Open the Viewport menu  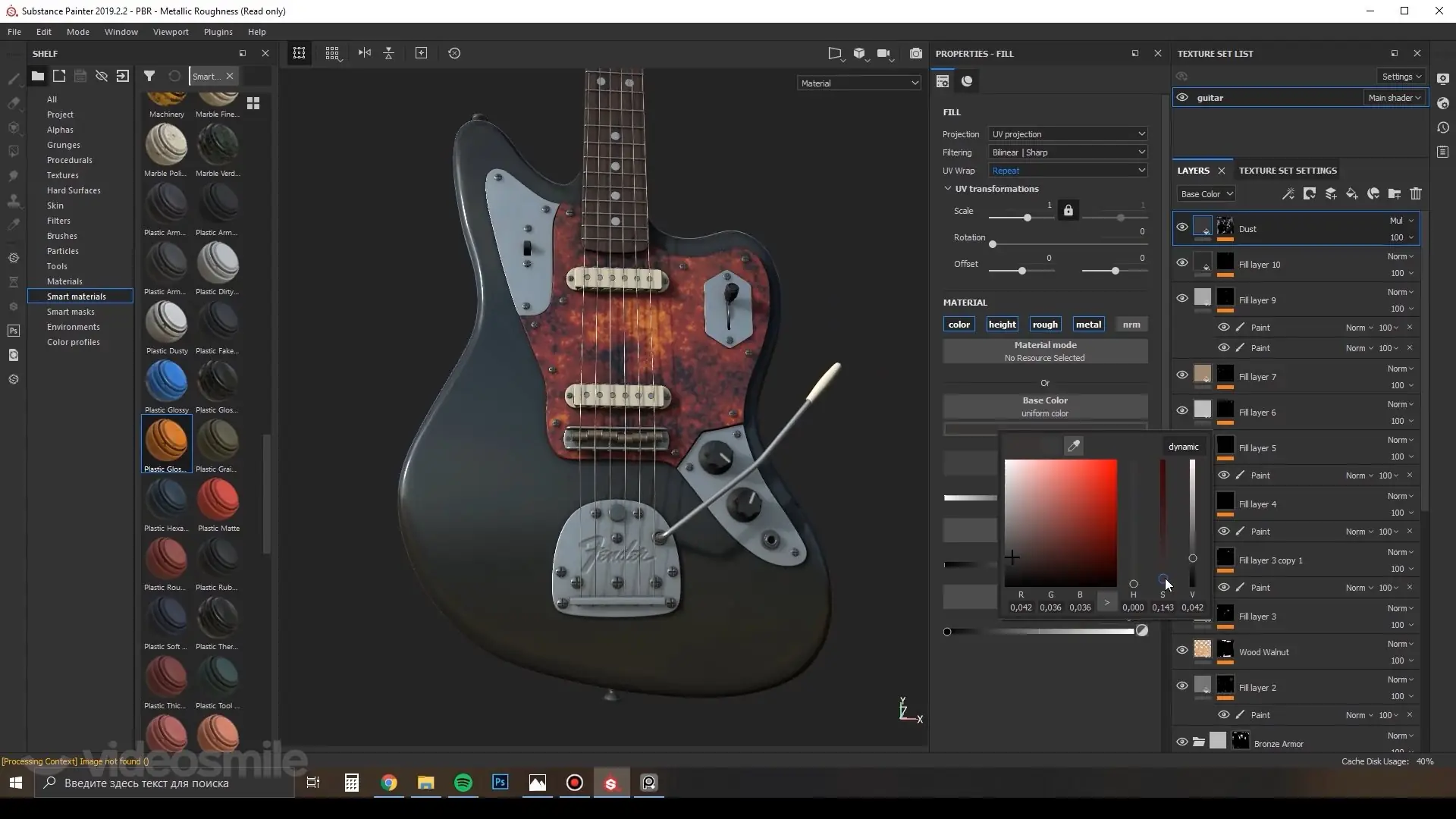coord(171,32)
